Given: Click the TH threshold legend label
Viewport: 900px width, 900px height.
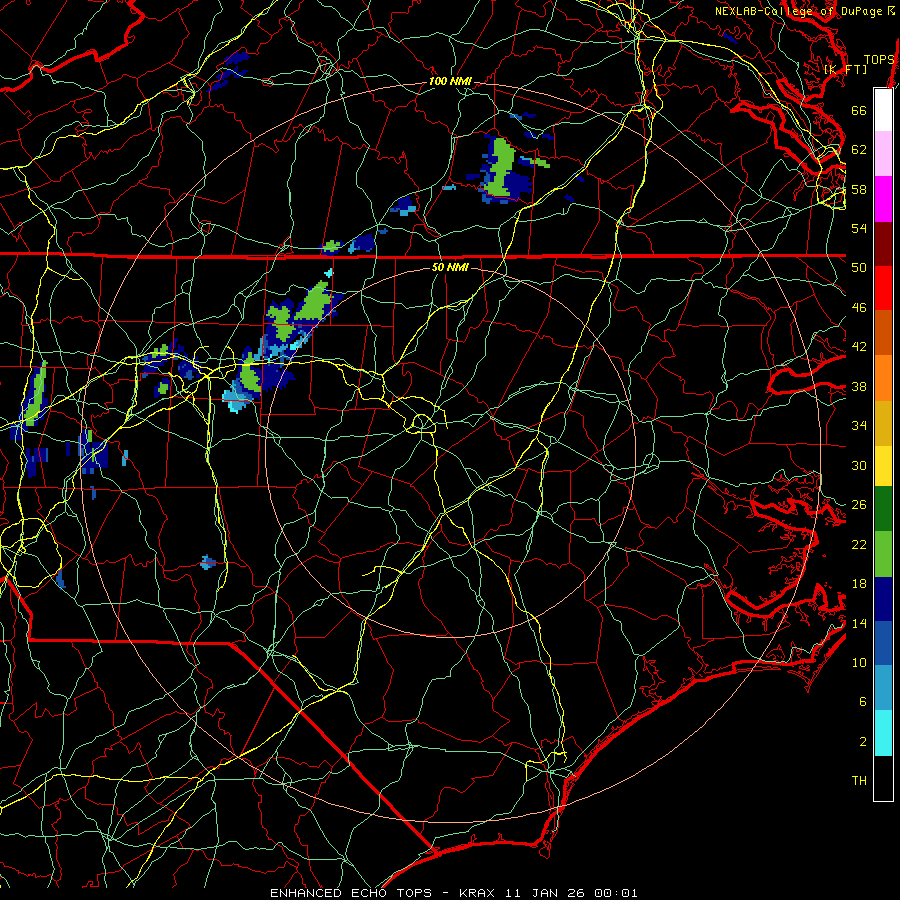Looking at the screenshot, I should [x=859, y=781].
